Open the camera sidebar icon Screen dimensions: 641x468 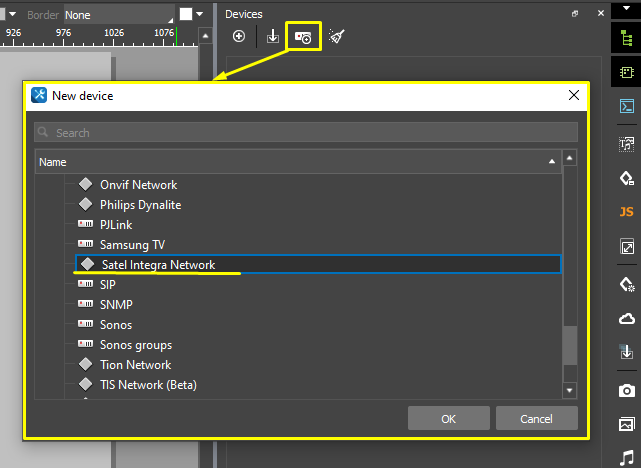627,389
